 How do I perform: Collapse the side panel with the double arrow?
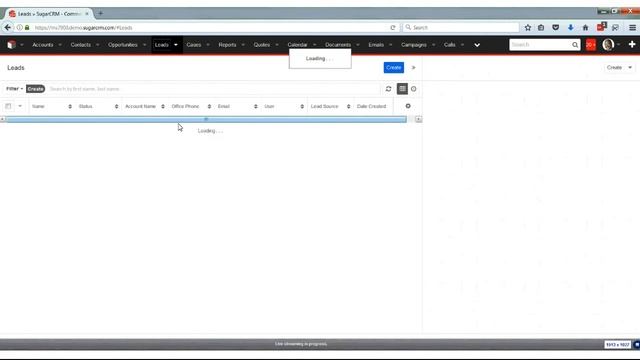coord(413,68)
